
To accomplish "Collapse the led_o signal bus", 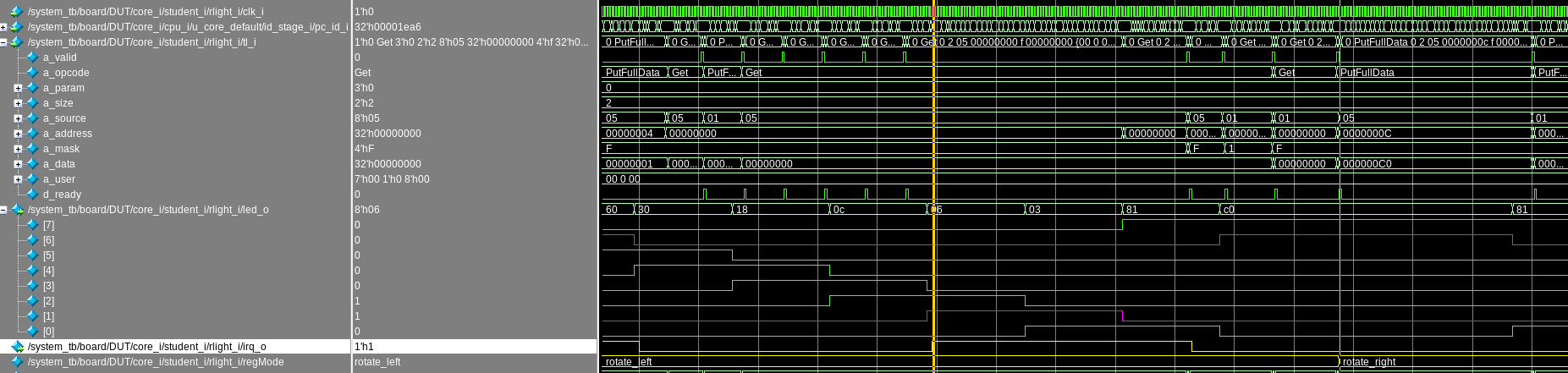I will [4, 210].
